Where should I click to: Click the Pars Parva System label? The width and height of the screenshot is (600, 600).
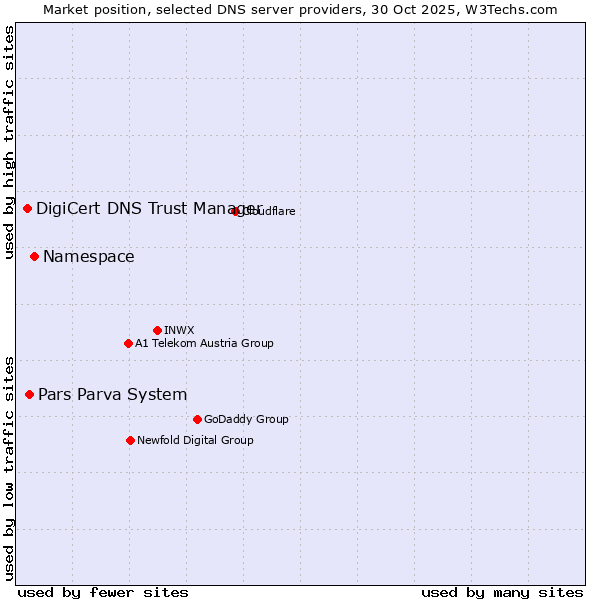coord(112,394)
